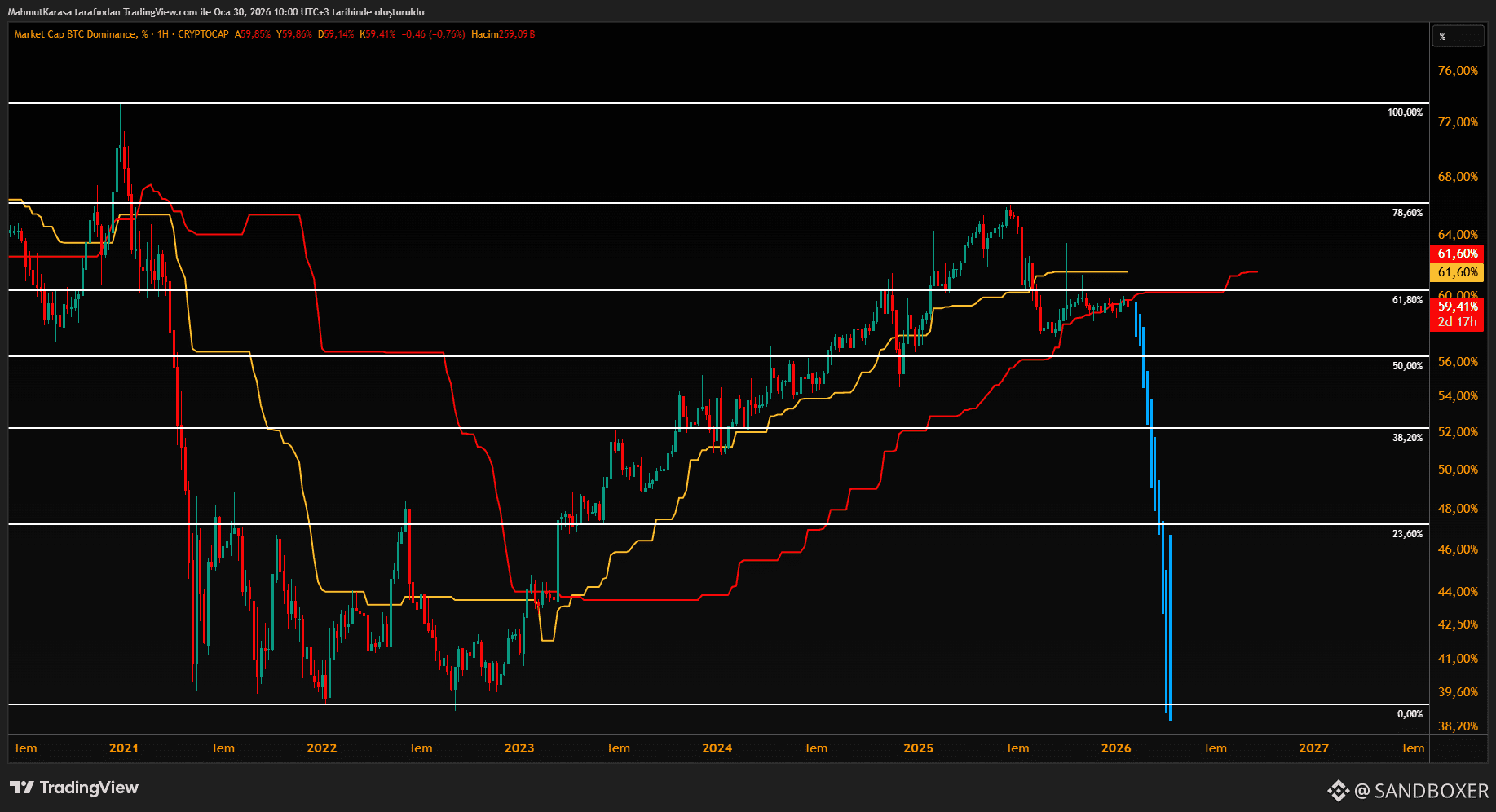1496x812 pixels.
Task: Click the 56,00% price axis label
Action: click(x=1458, y=362)
